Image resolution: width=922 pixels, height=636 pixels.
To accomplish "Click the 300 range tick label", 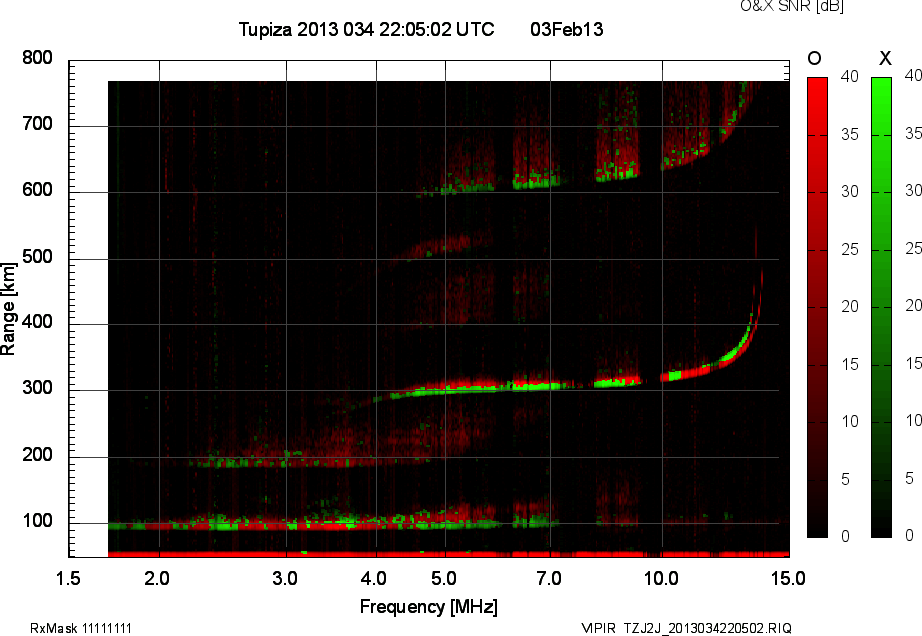I will point(37,388).
